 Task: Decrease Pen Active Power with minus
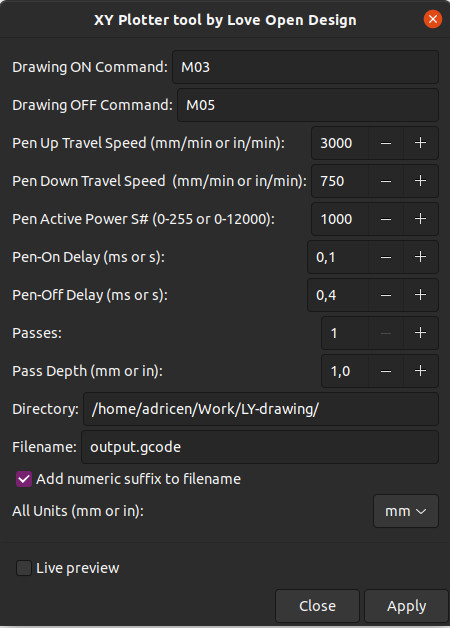tap(386, 219)
